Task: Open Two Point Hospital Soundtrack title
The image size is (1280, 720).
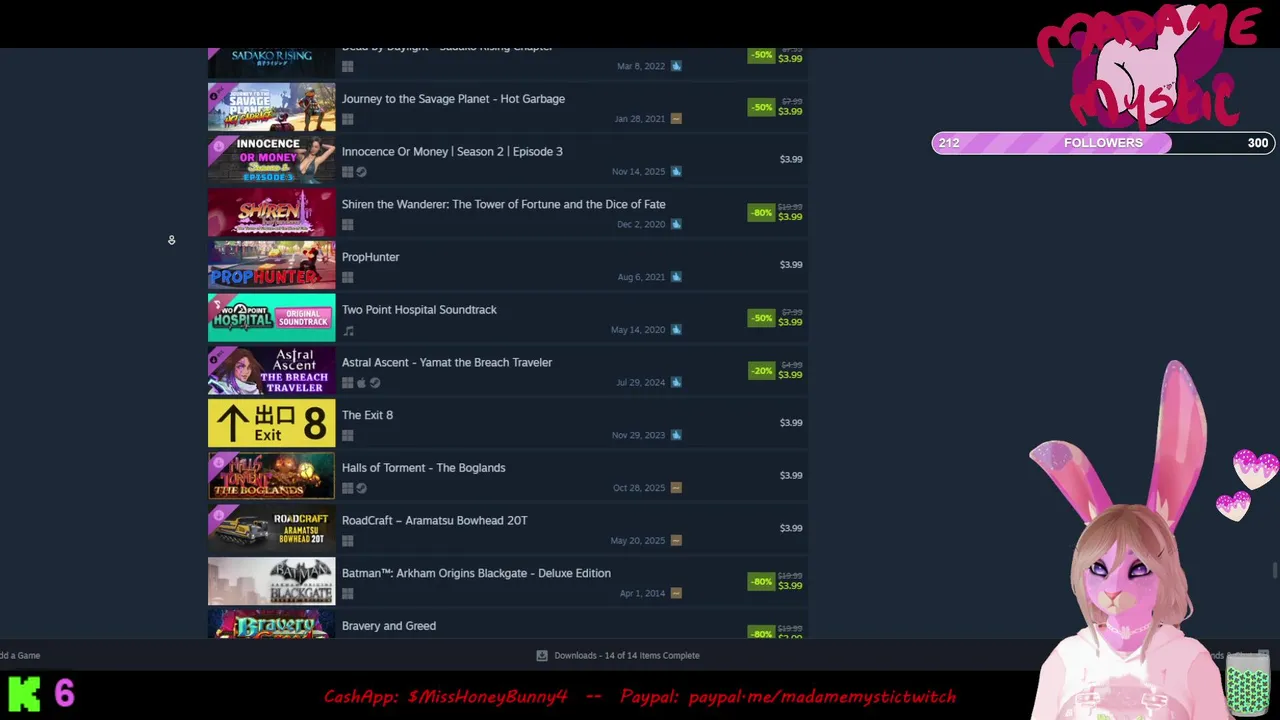Action: 419,310
